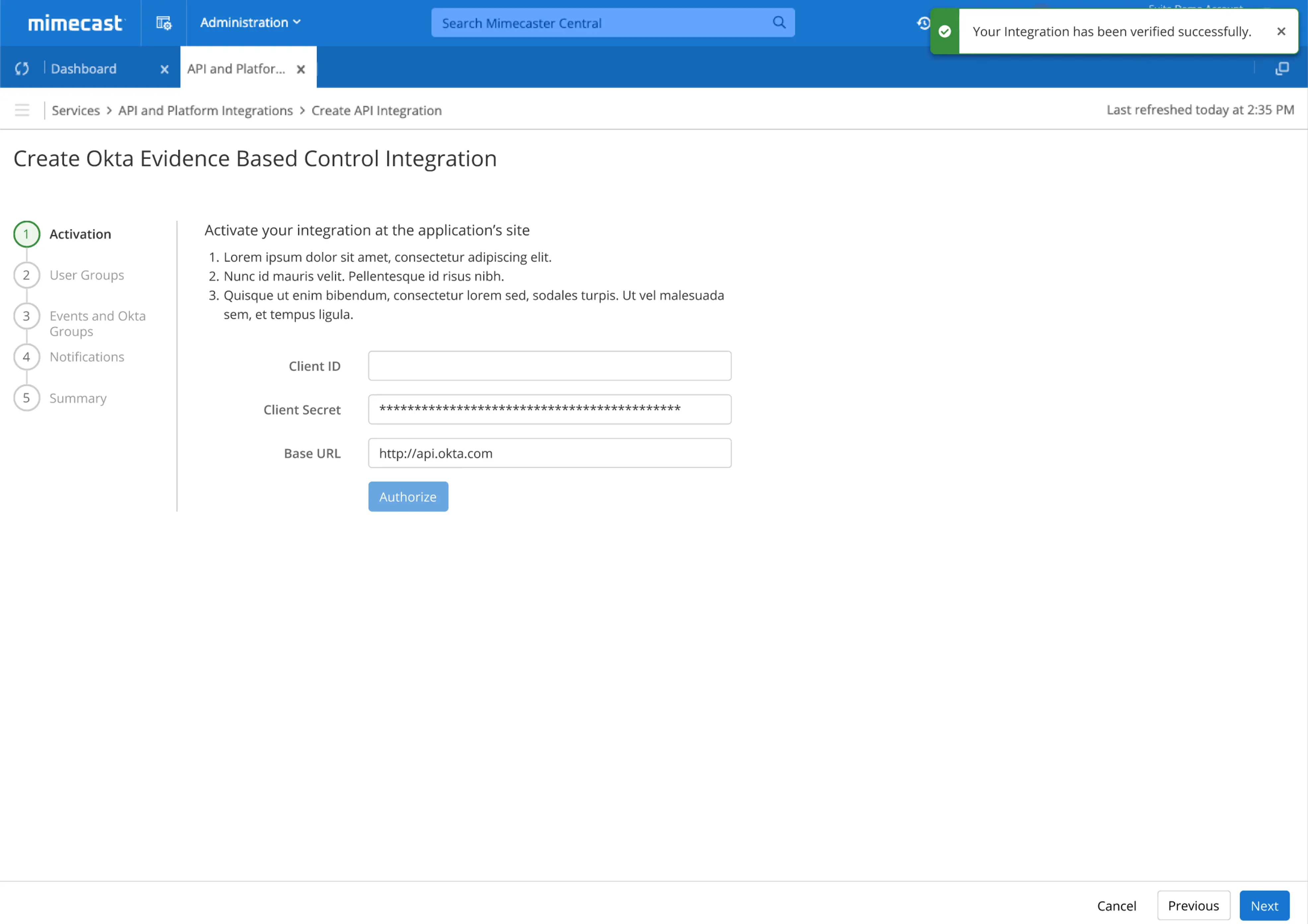
Task: Click the Your Integration has been verified text
Action: pos(1112,31)
